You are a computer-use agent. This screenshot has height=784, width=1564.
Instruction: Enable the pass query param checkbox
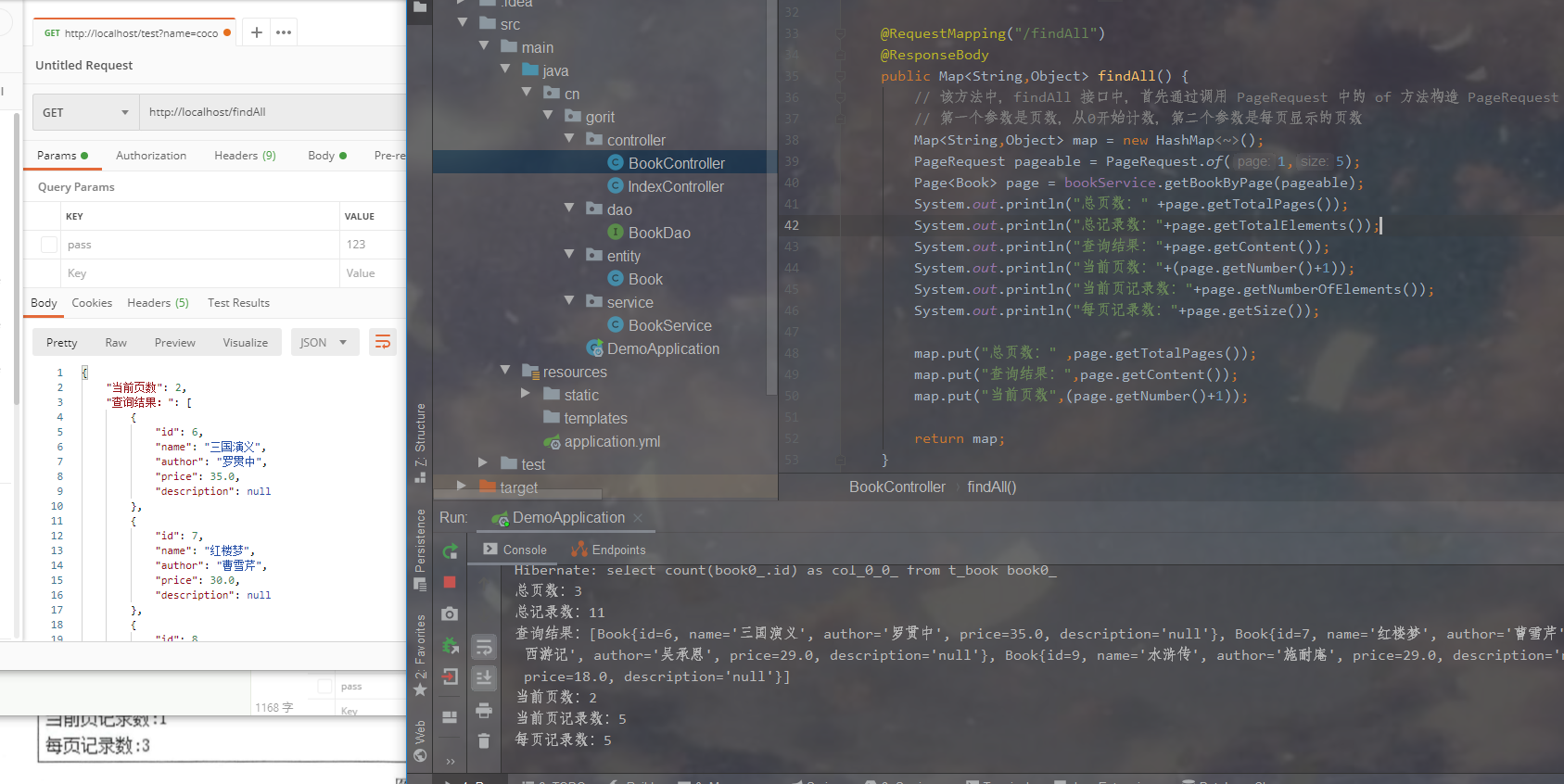(x=49, y=245)
